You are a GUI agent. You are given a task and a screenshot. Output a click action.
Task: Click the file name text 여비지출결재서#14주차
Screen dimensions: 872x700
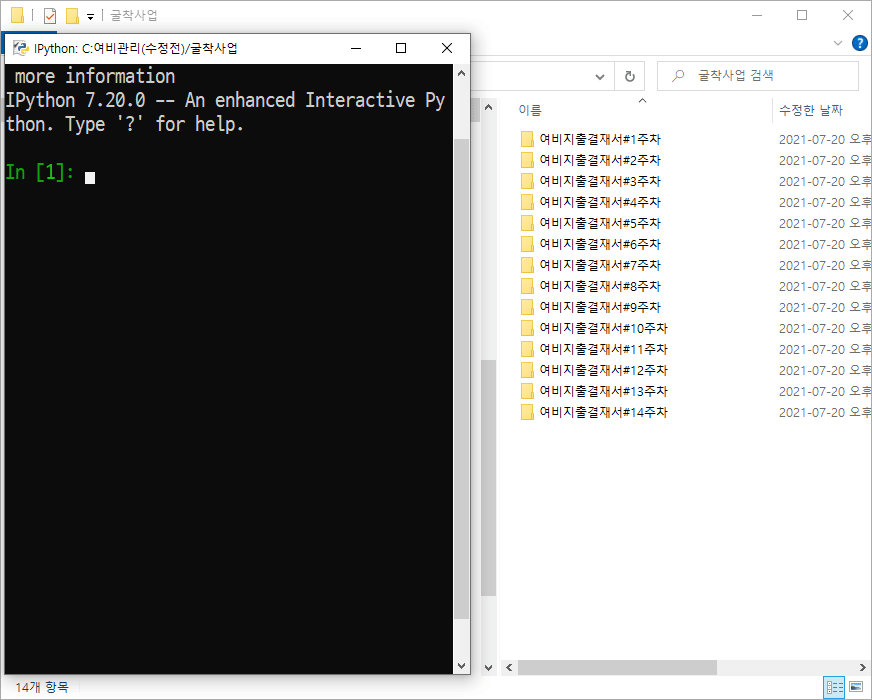pos(603,412)
